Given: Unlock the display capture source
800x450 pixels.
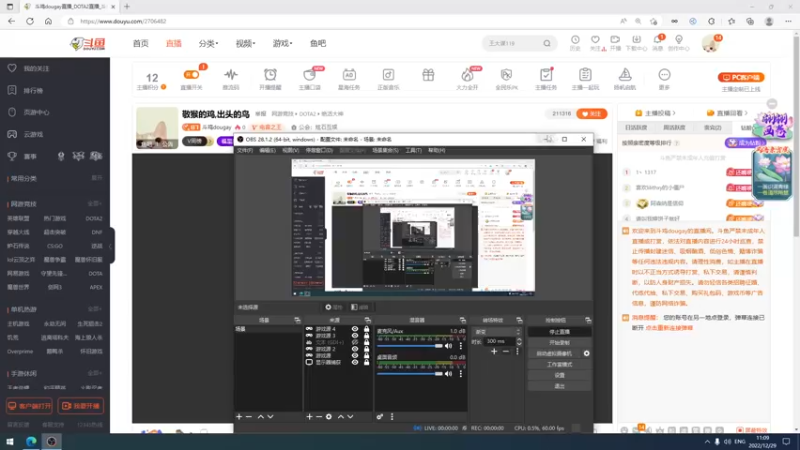Looking at the screenshot, I should coord(366,362).
